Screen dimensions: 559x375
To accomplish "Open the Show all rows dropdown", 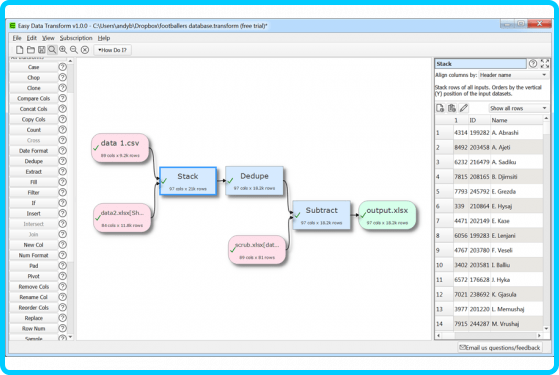I will coord(518,108).
